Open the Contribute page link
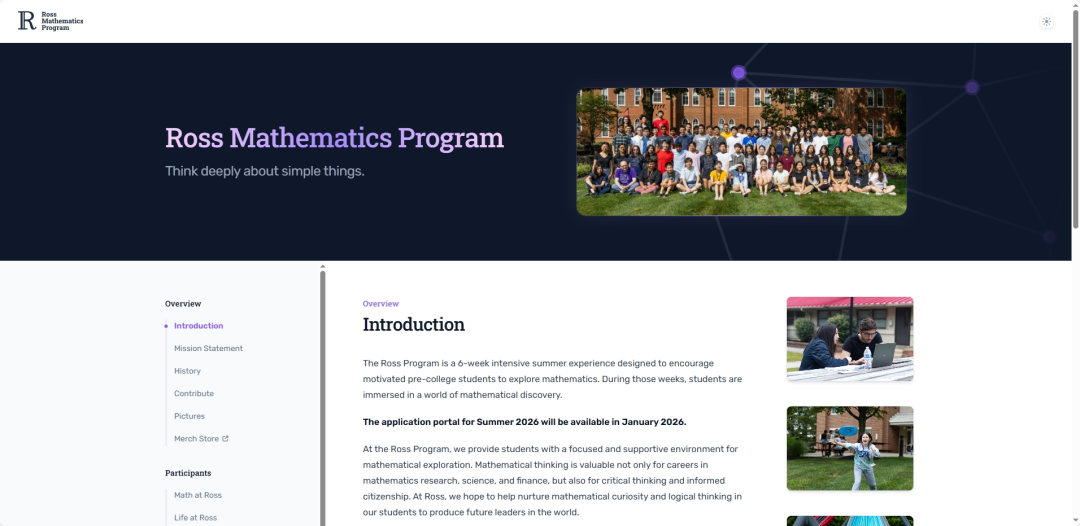Viewport: 1080px width, 526px height. (194, 394)
